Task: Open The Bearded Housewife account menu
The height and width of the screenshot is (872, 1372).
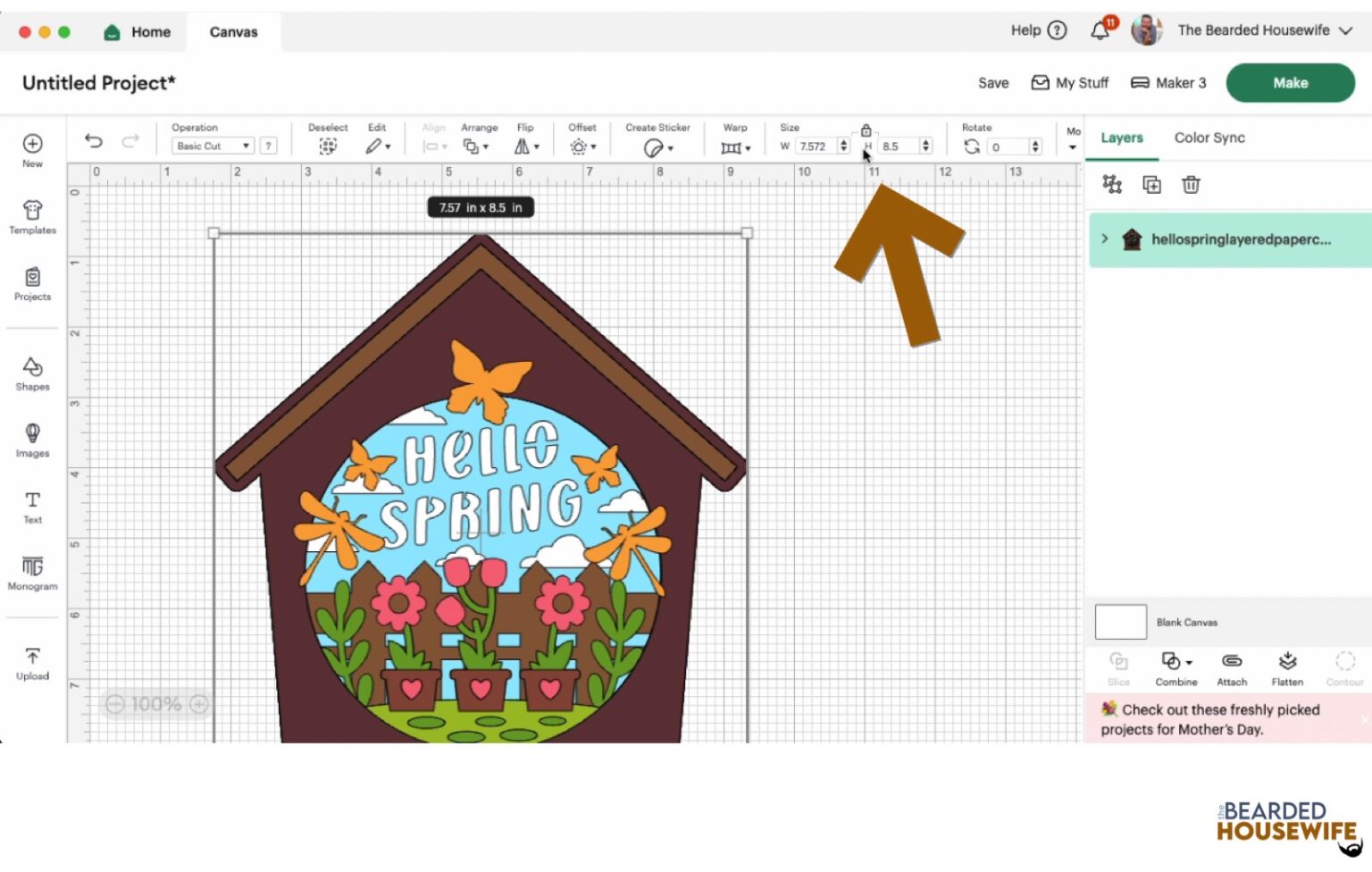Action: point(1254,29)
